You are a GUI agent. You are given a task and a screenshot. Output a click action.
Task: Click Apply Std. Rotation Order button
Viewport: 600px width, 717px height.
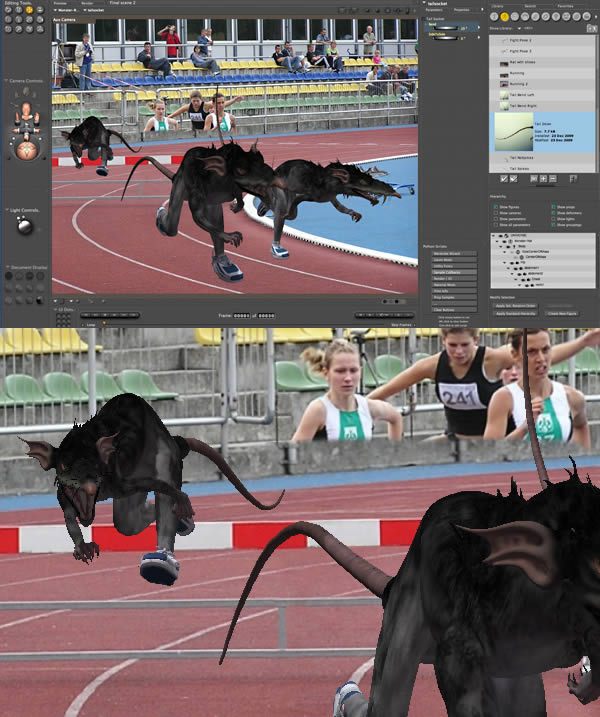pos(515,305)
